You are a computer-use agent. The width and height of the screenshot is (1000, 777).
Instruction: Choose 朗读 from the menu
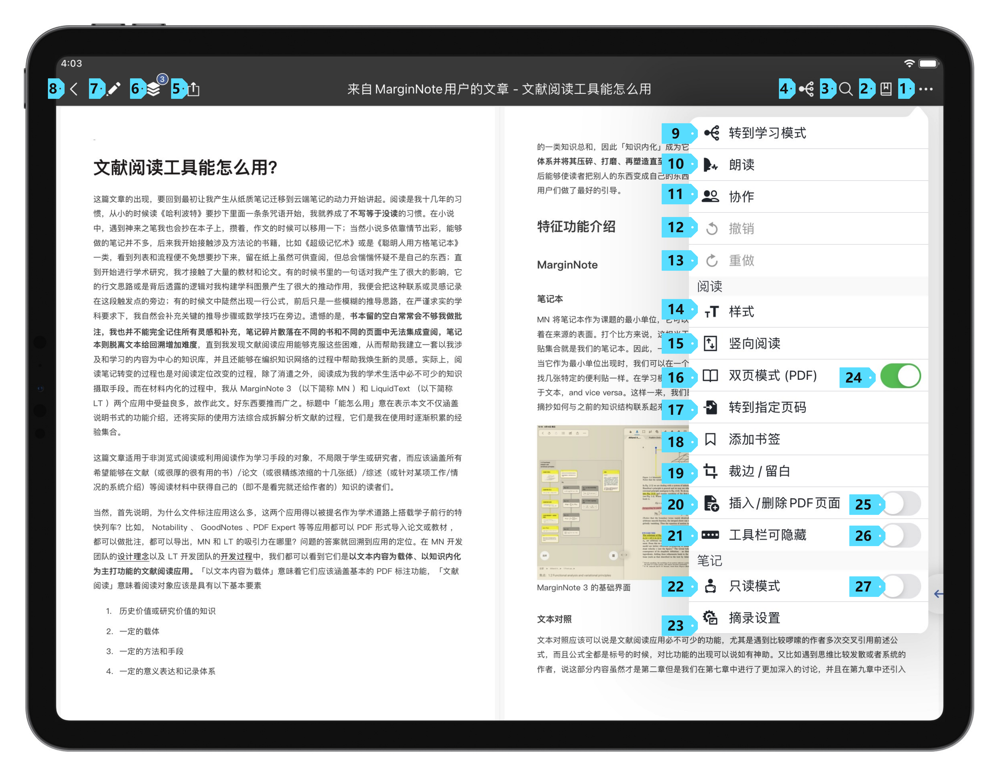tap(741, 165)
